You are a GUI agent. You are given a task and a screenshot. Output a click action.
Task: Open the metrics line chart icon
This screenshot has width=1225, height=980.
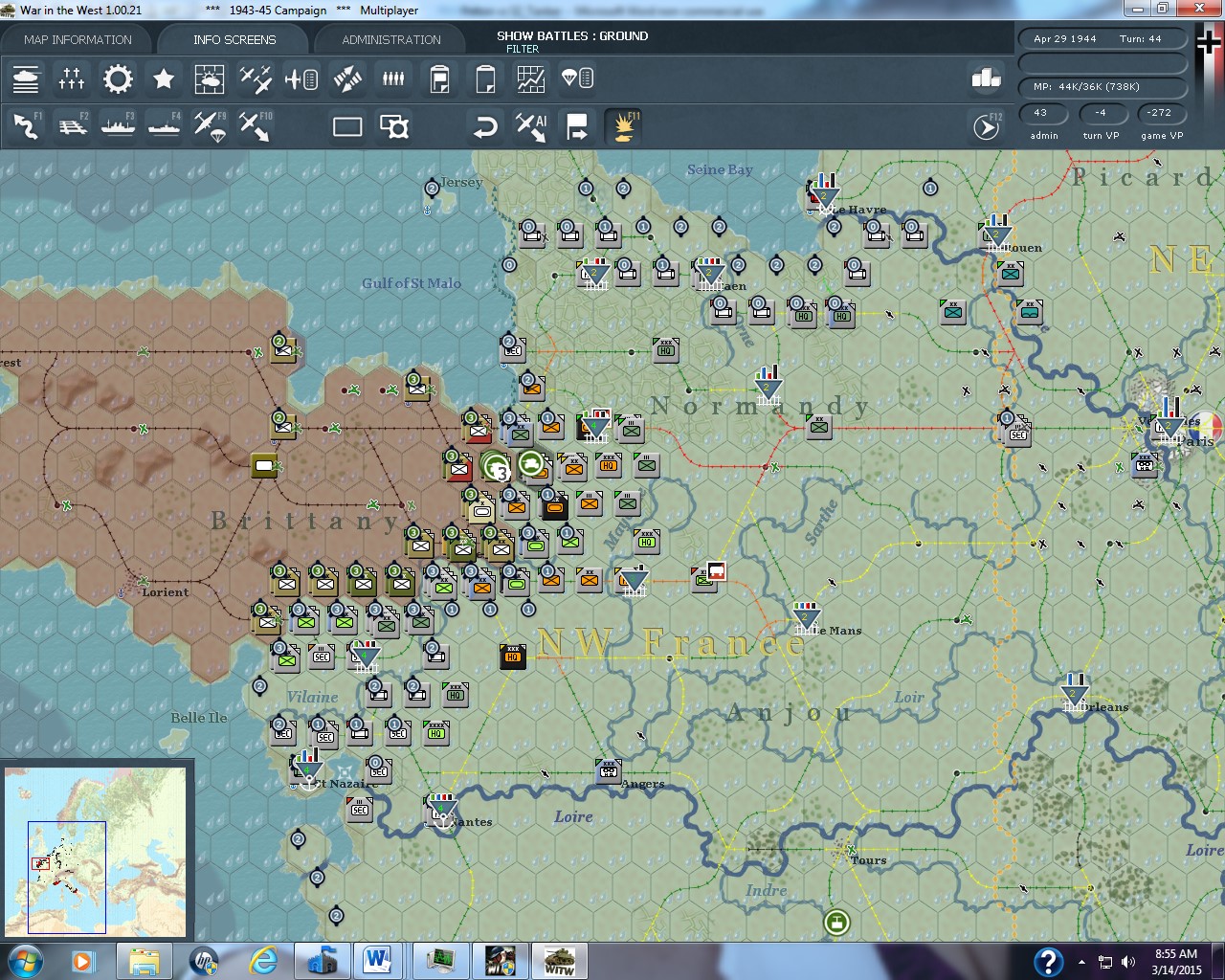tap(531, 78)
